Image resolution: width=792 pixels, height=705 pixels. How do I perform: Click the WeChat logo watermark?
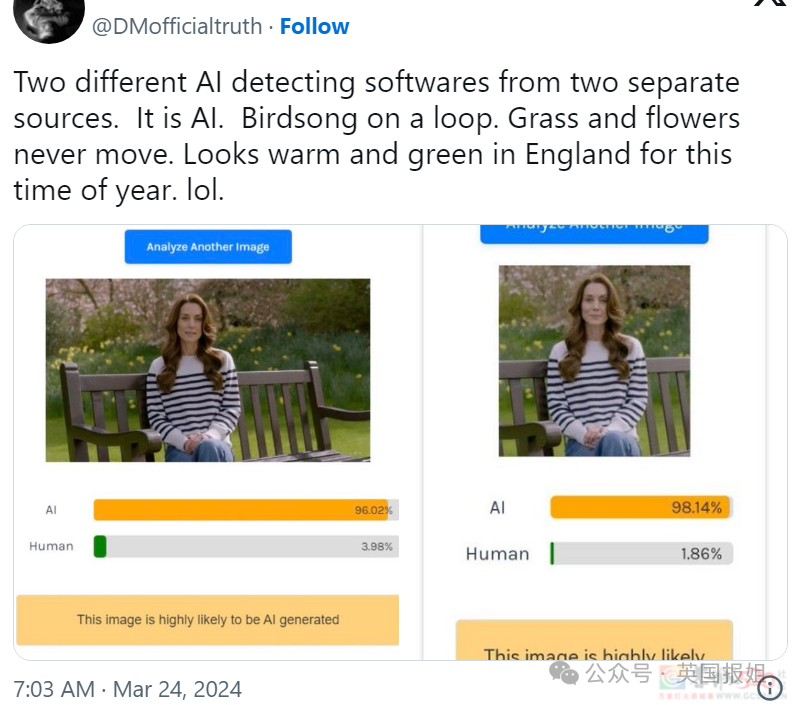point(564,674)
